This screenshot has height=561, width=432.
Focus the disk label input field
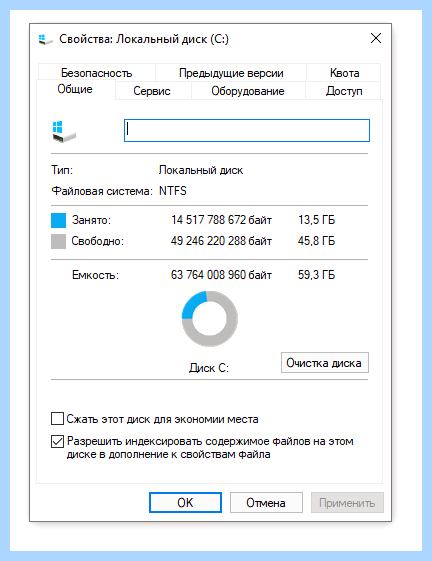coord(247,131)
